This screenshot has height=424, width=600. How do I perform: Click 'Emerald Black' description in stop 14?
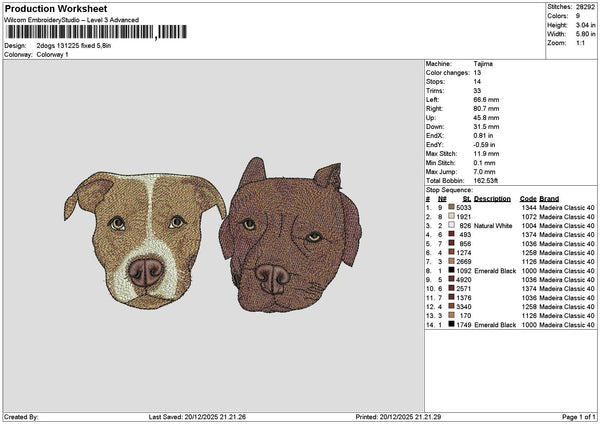(x=495, y=325)
